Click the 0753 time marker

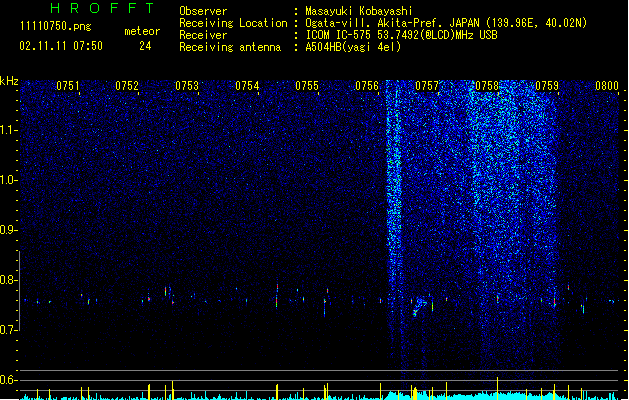pyautogui.click(x=187, y=86)
